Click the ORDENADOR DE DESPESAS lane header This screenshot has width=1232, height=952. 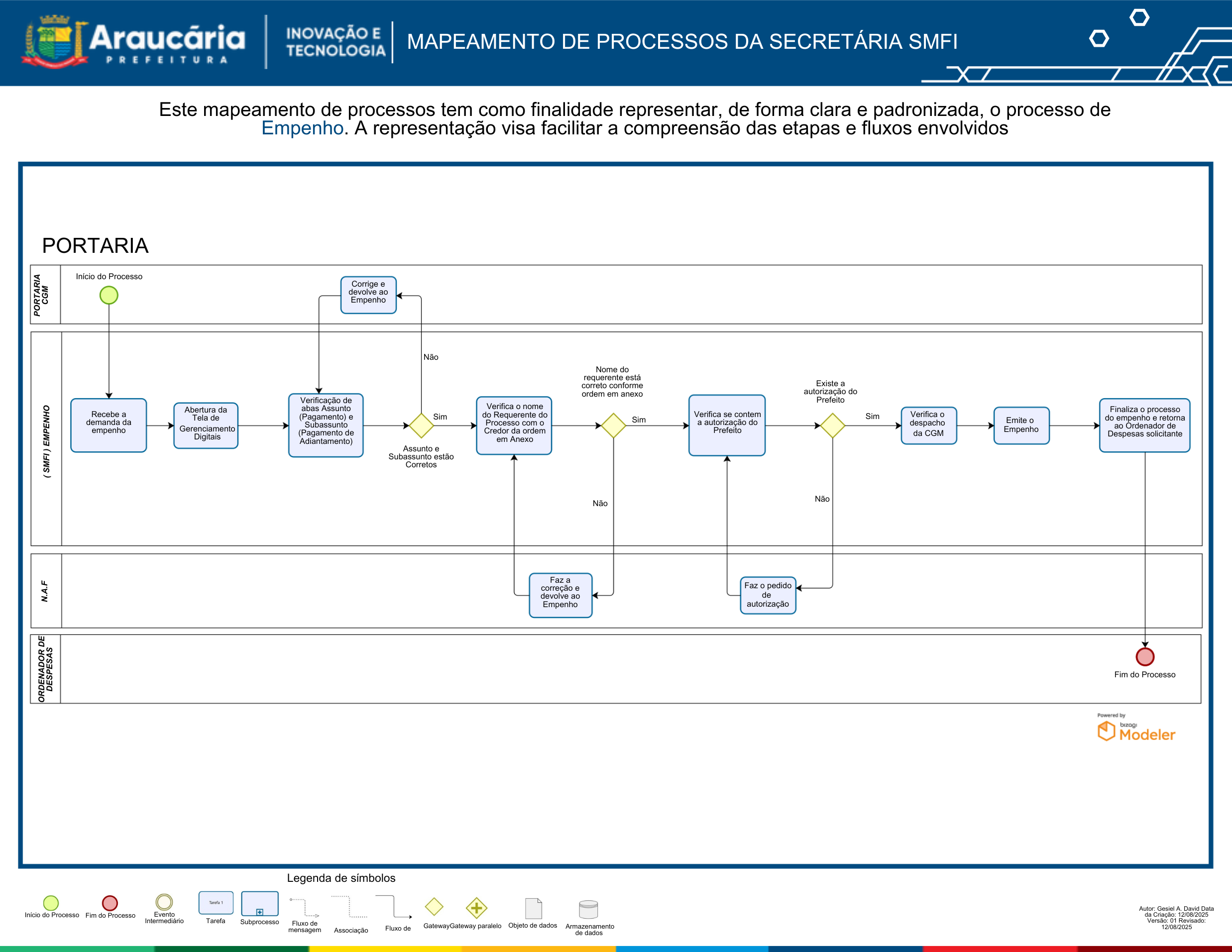click(x=45, y=669)
